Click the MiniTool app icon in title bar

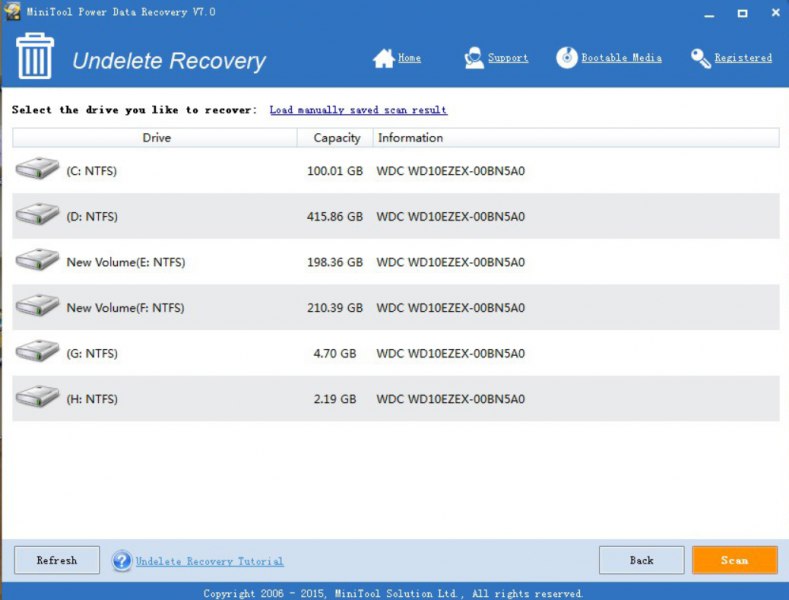pyautogui.click(x=12, y=11)
